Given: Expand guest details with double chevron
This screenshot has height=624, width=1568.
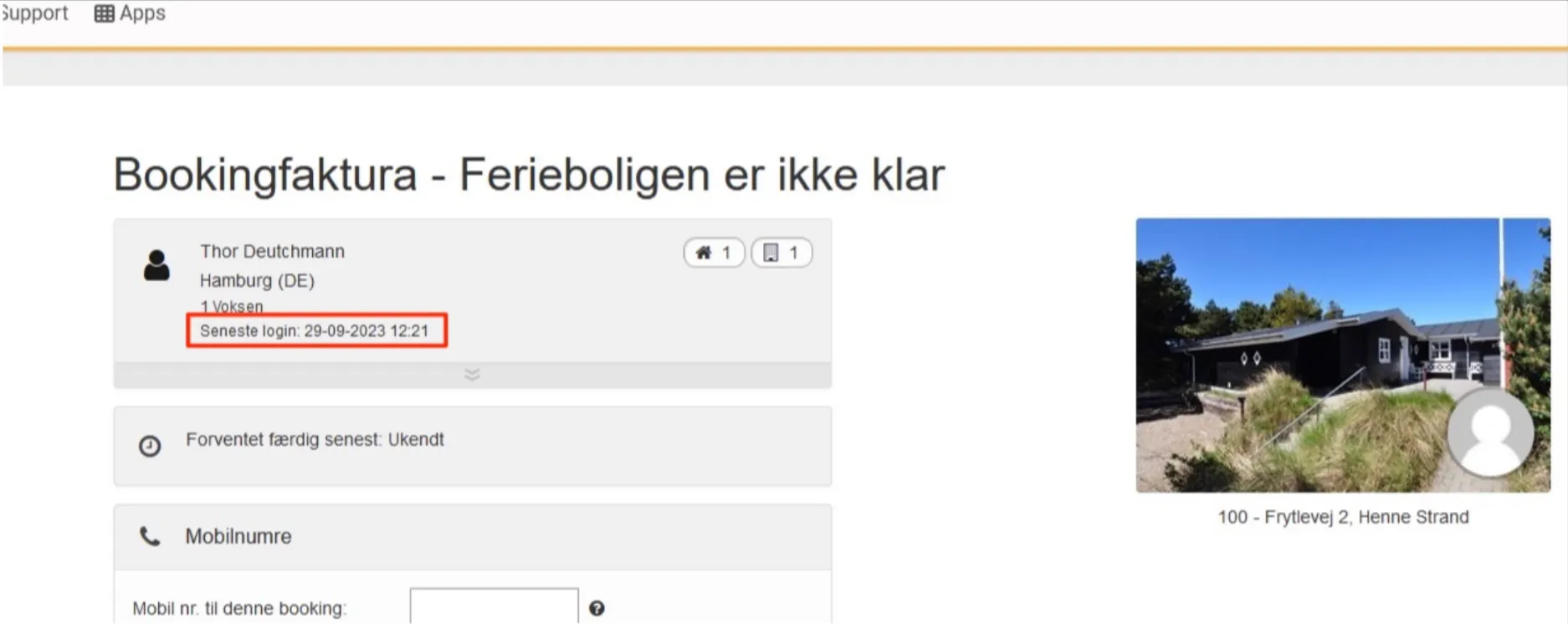Looking at the screenshot, I should point(472,375).
